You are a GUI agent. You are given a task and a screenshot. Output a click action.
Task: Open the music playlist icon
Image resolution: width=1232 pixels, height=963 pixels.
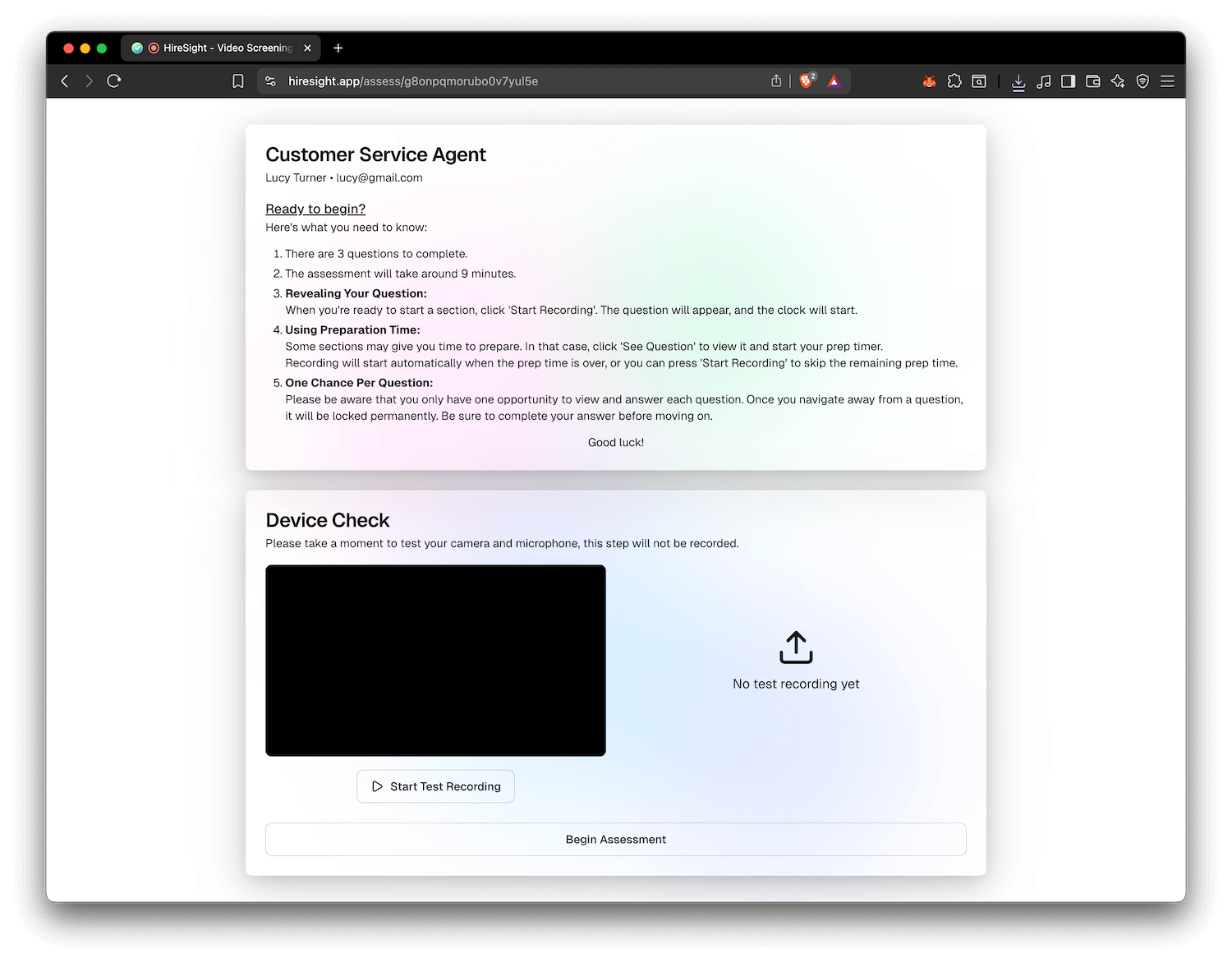pos(1043,81)
